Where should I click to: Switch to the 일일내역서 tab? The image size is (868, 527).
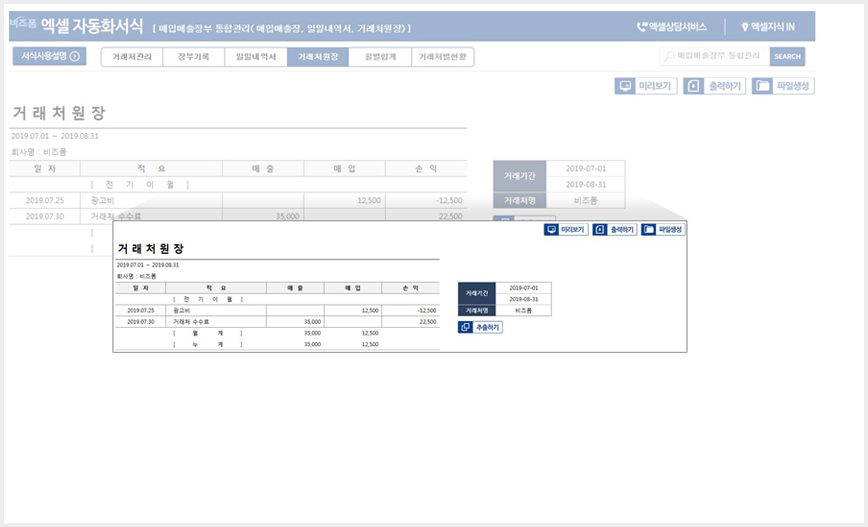[256, 57]
